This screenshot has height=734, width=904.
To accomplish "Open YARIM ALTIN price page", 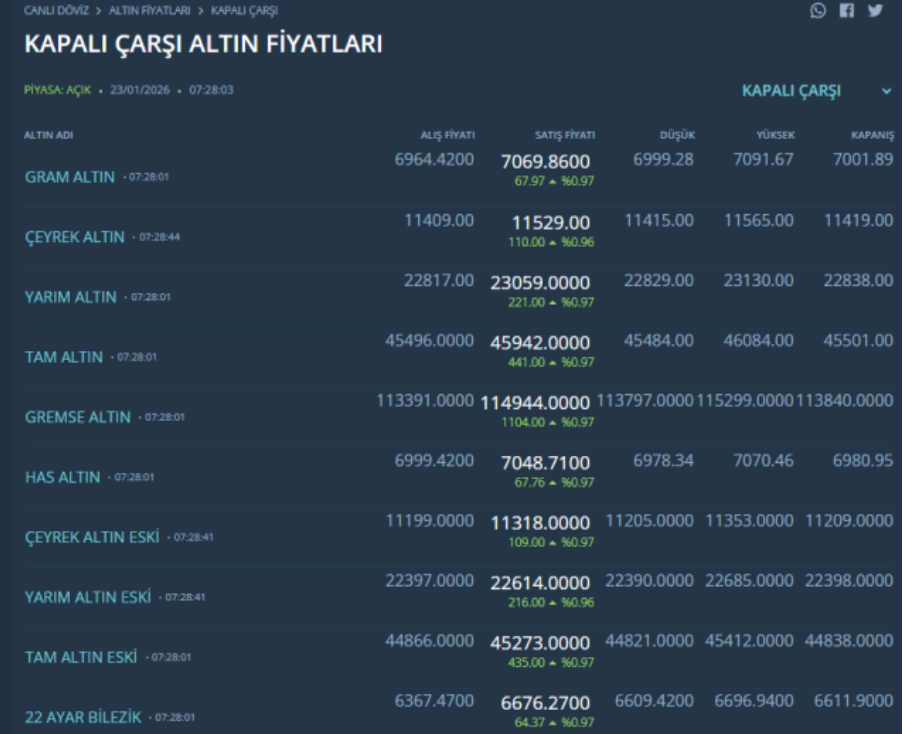I will [x=71, y=297].
